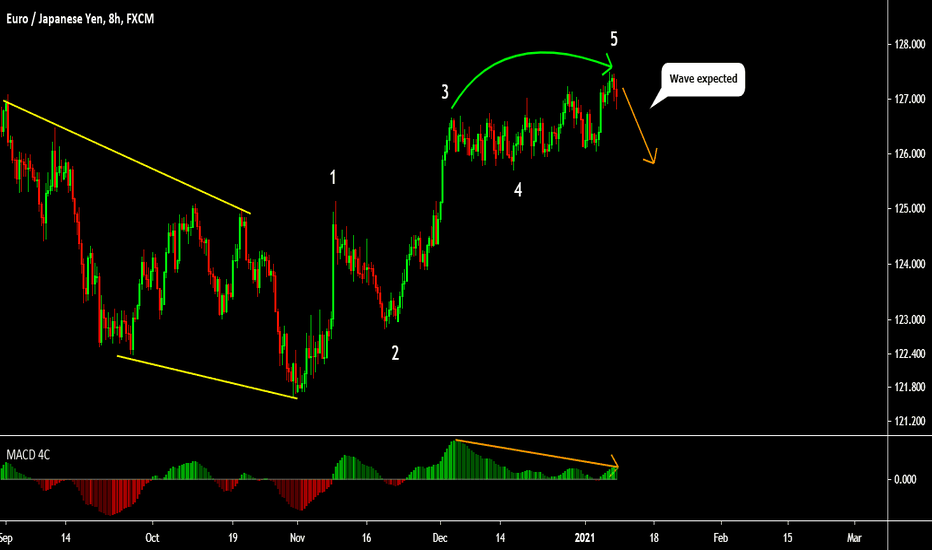Click the Mar date label
932x550 pixels.
pos(854,538)
